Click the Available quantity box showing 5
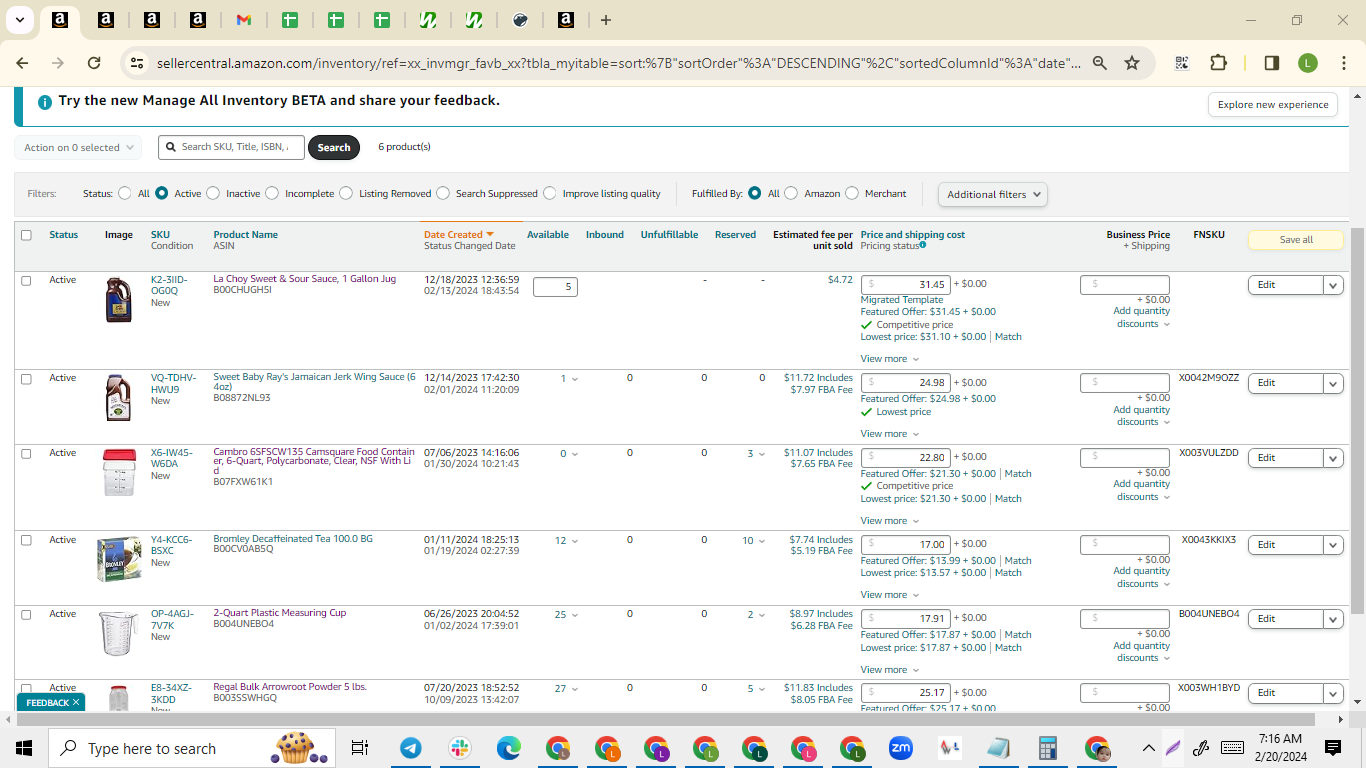This screenshot has height=768, width=1366. pyautogui.click(x=555, y=287)
